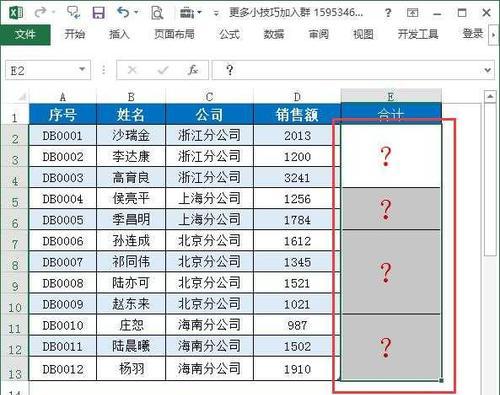Viewport: 500px width, 395px height.
Task: Click cell containing 沙瑞金
Action: pyautogui.click(x=131, y=135)
